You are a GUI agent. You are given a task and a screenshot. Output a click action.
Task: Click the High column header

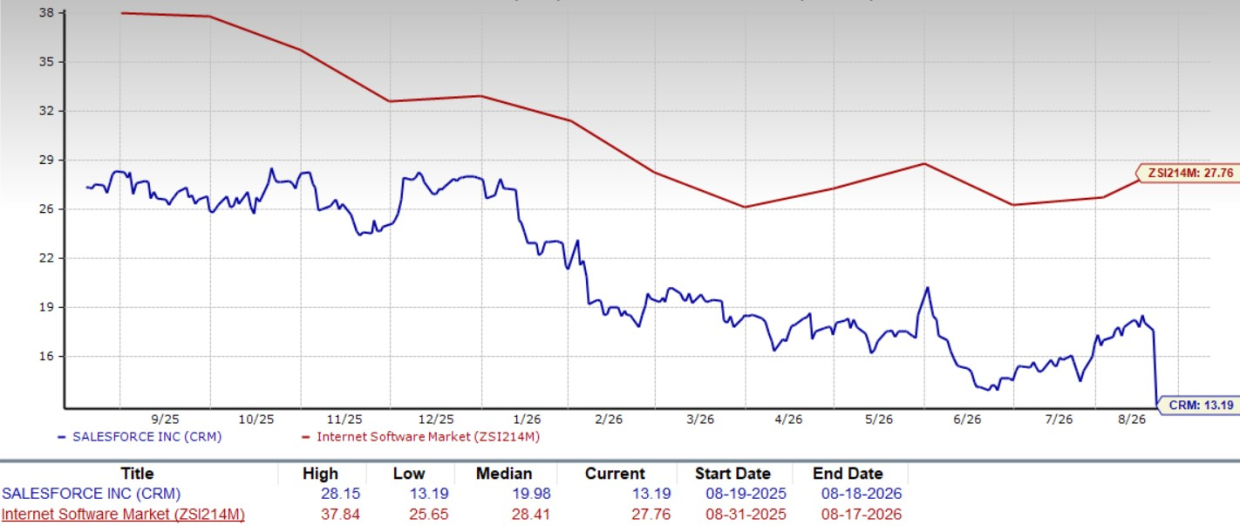pos(320,473)
